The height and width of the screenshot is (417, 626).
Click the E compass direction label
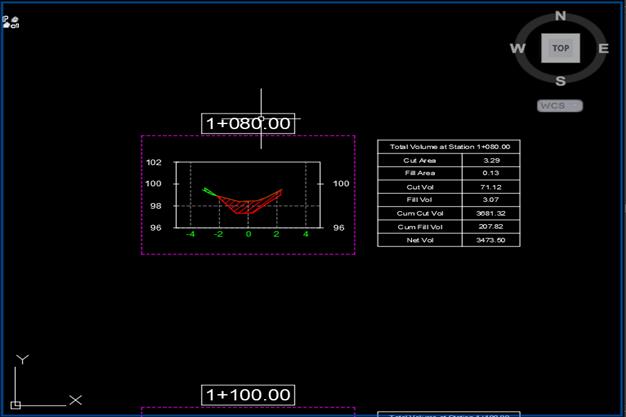coord(603,48)
